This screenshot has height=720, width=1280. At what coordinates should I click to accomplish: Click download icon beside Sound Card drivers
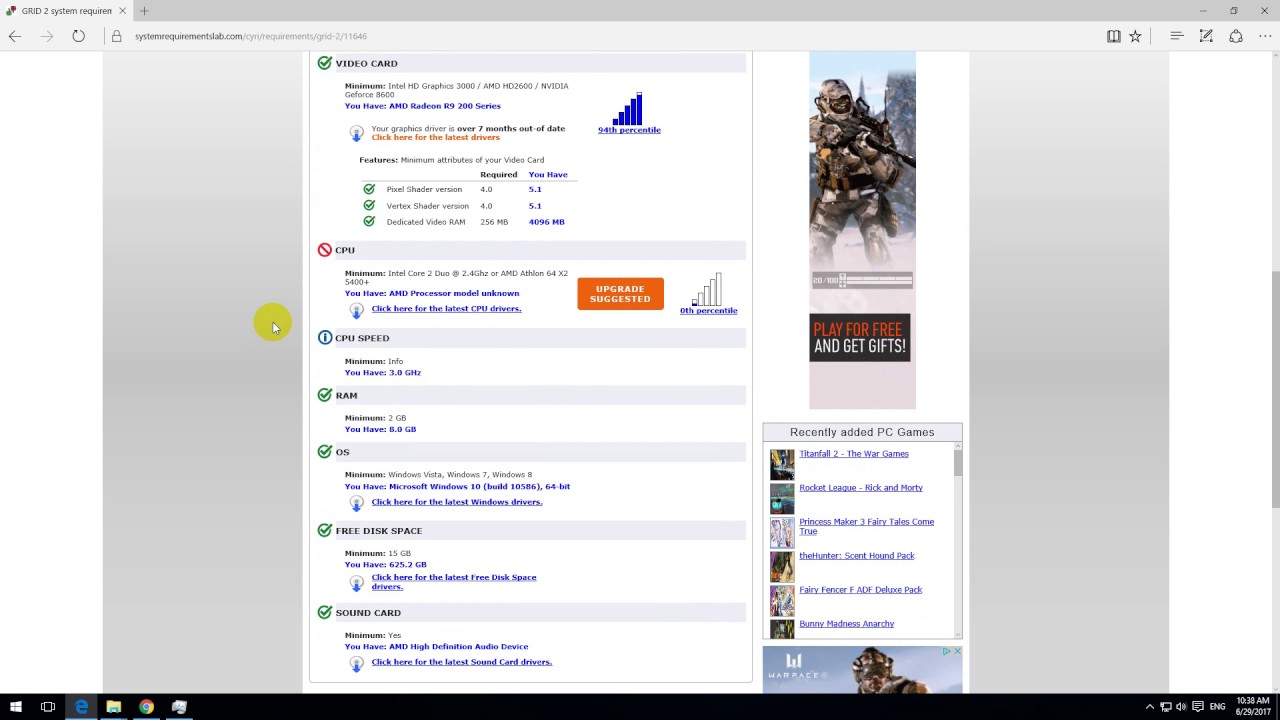click(356, 663)
